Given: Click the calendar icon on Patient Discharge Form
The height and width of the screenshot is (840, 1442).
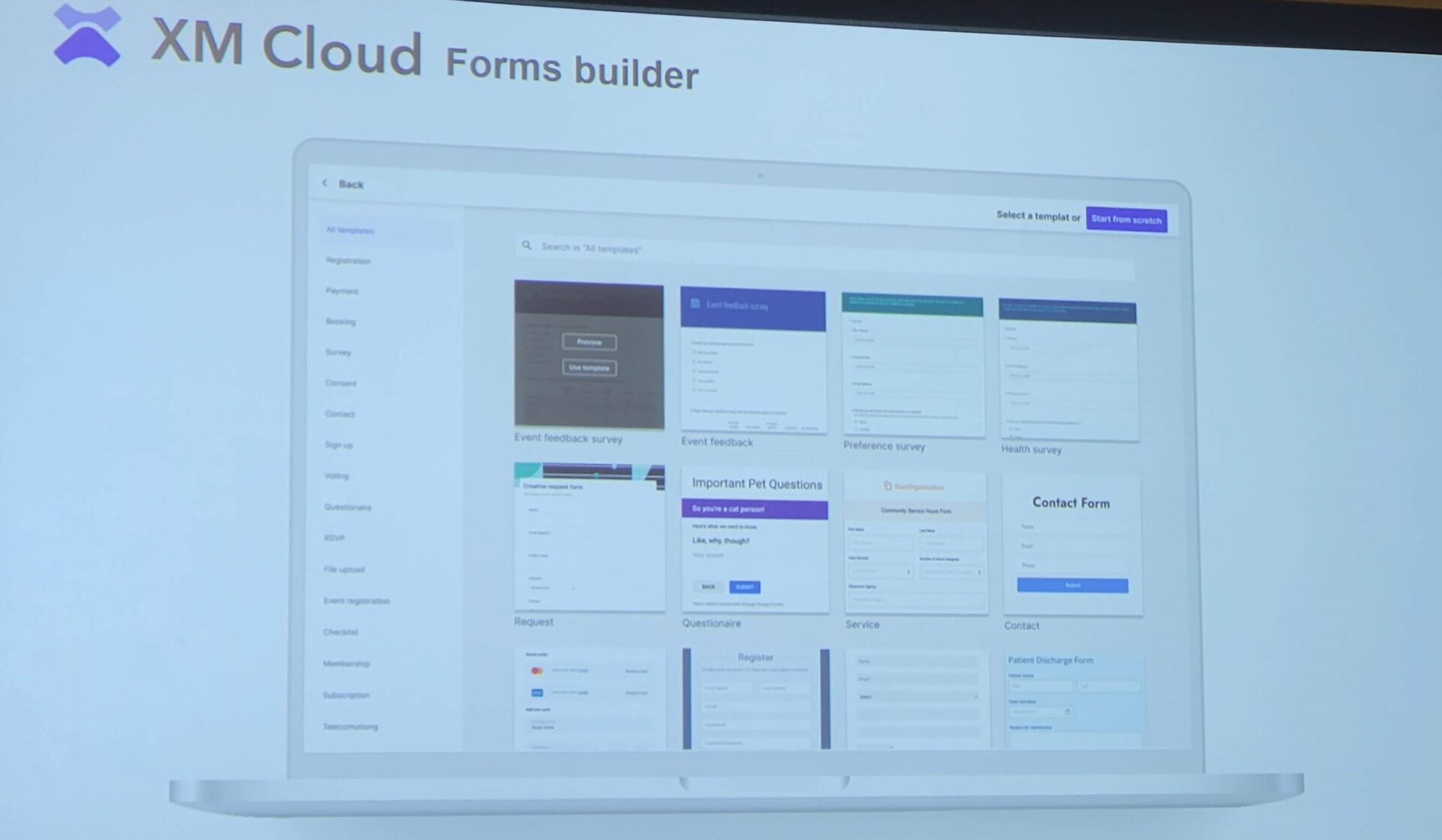Looking at the screenshot, I should pyautogui.click(x=1069, y=711).
